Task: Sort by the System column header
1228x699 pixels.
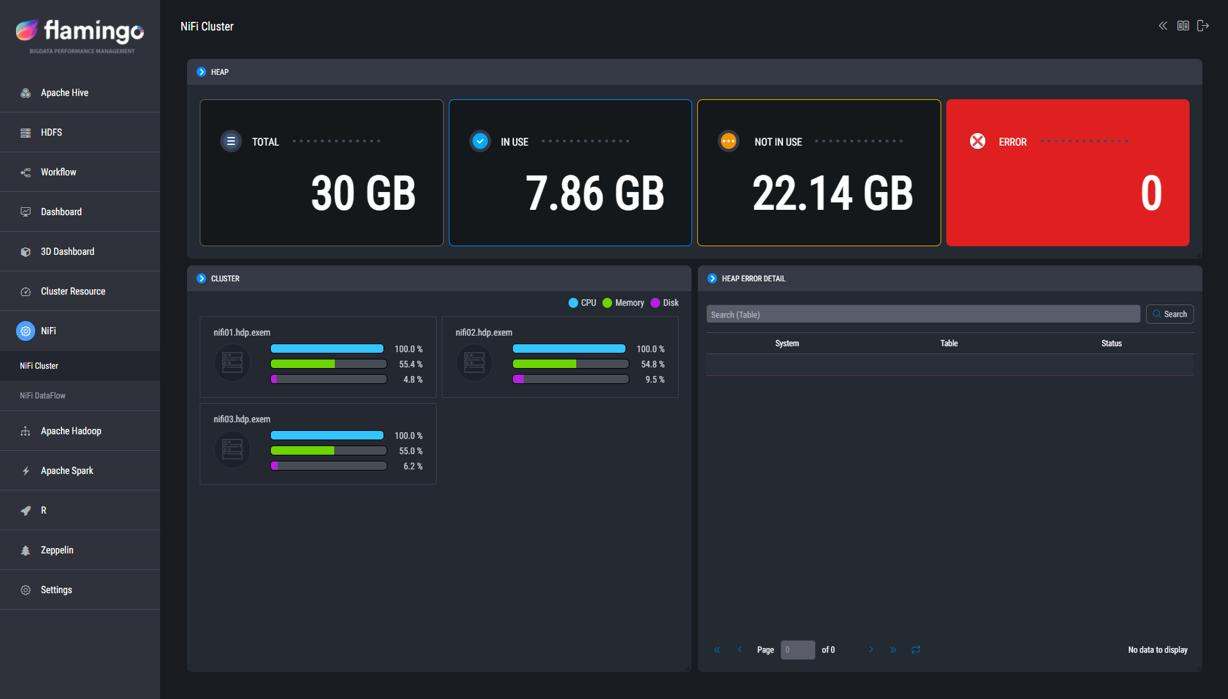Action: 787,343
